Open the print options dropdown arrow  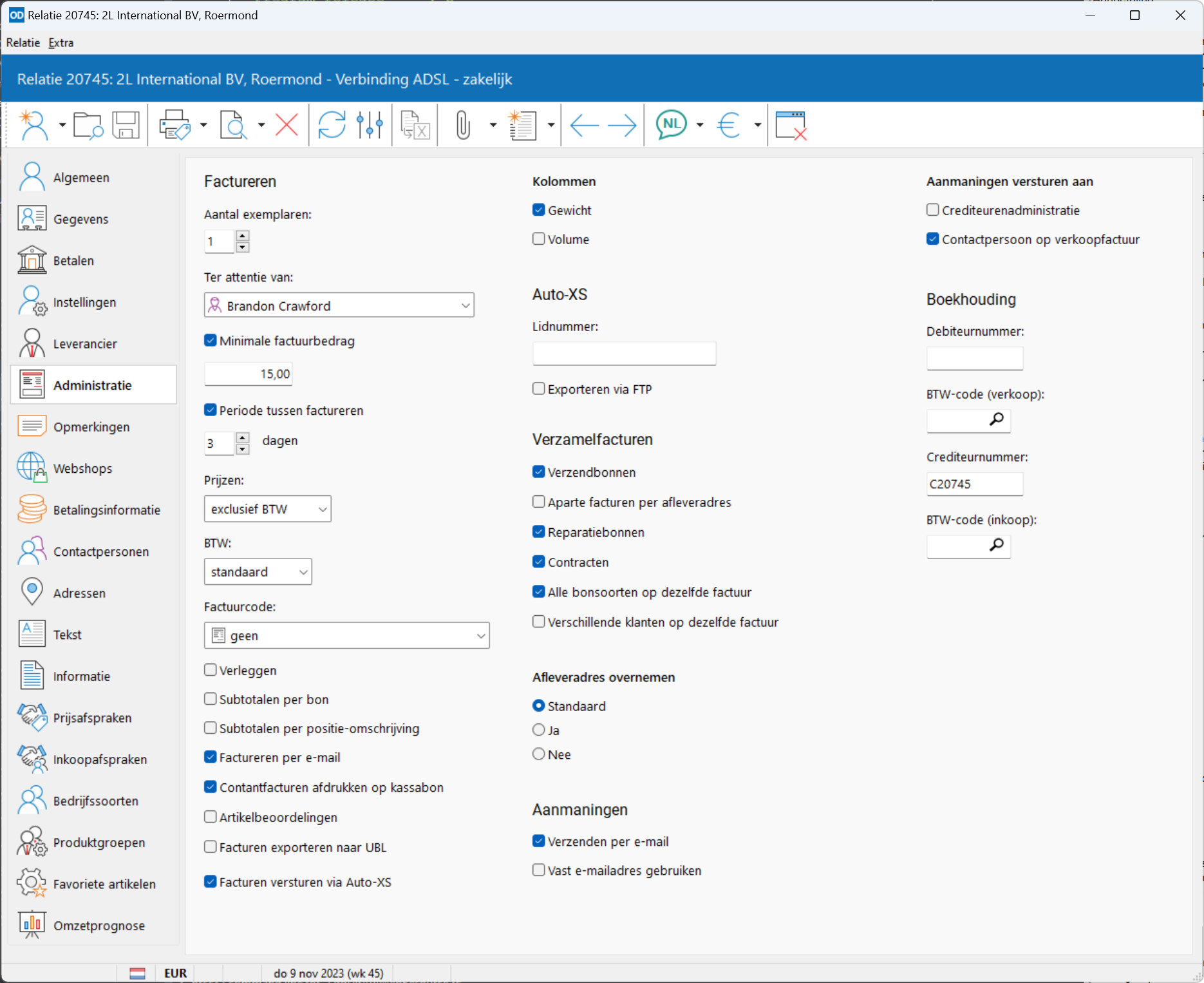[203, 125]
